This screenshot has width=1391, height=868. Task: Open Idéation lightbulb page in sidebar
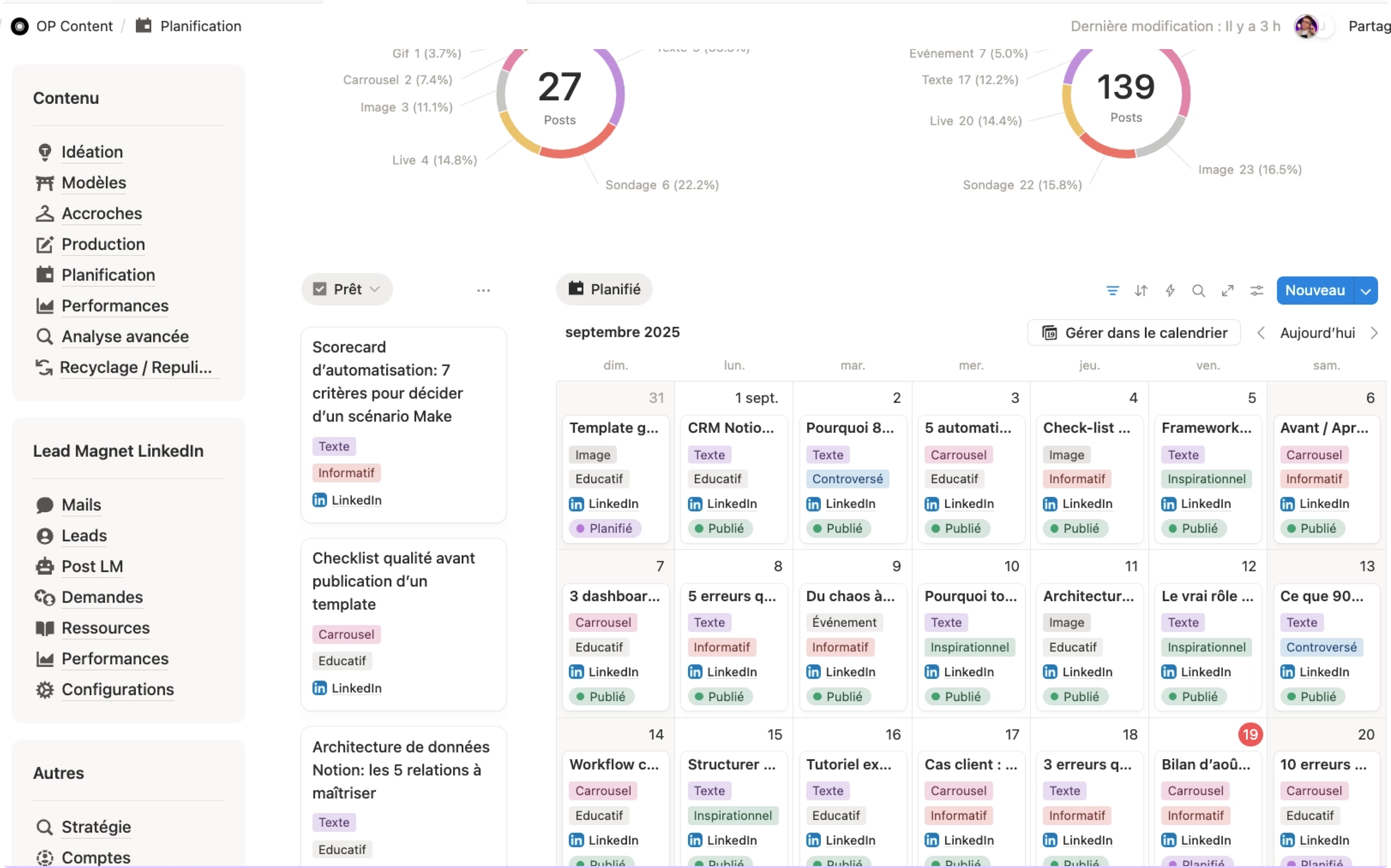click(92, 152)
